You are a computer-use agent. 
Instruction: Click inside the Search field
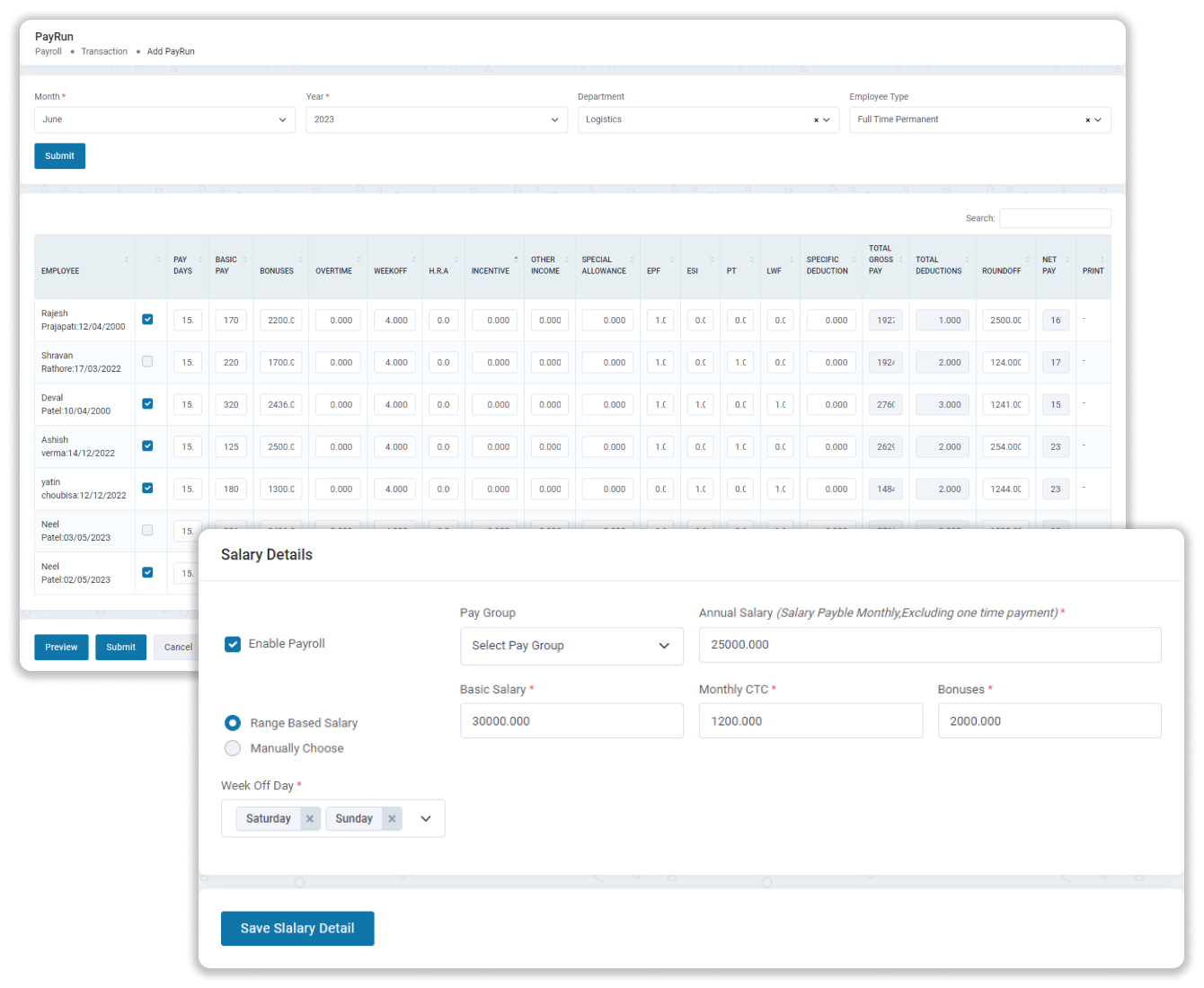coord(1055,218)
